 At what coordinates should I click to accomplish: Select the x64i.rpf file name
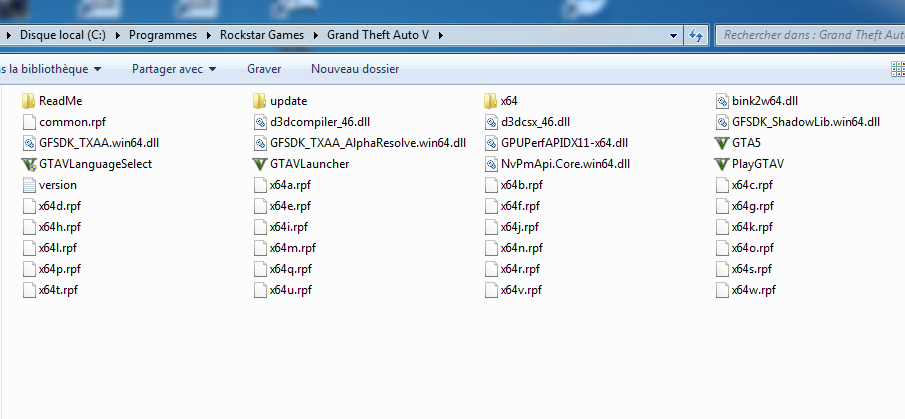coord(289,227)
